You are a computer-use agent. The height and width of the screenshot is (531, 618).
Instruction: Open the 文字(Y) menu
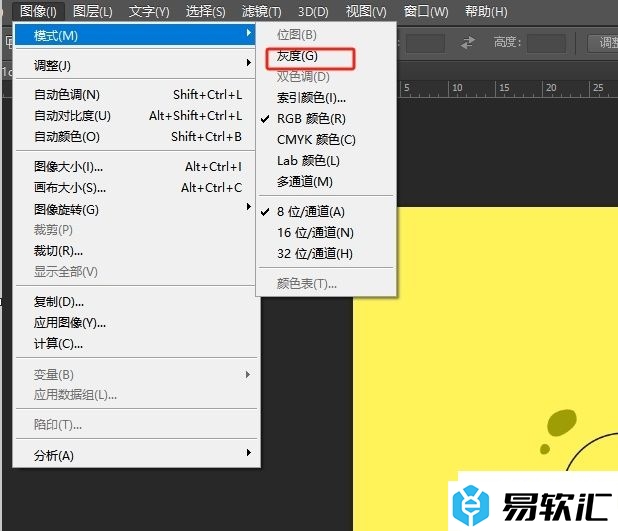click(x=149, y=11)
